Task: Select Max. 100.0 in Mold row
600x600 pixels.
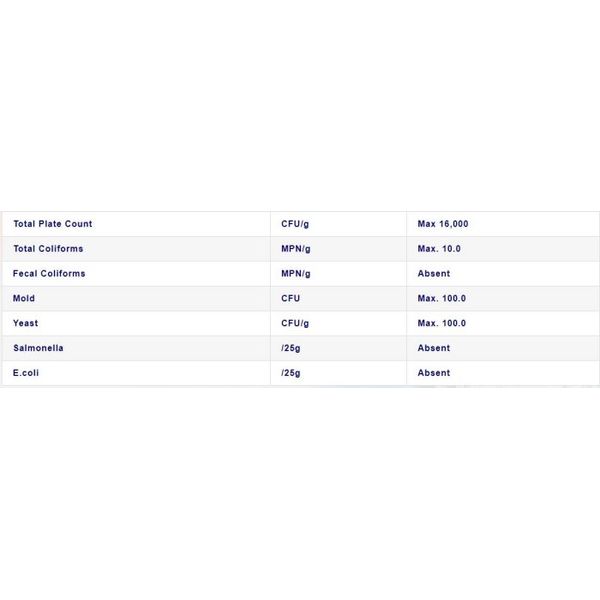Action: 442,298
